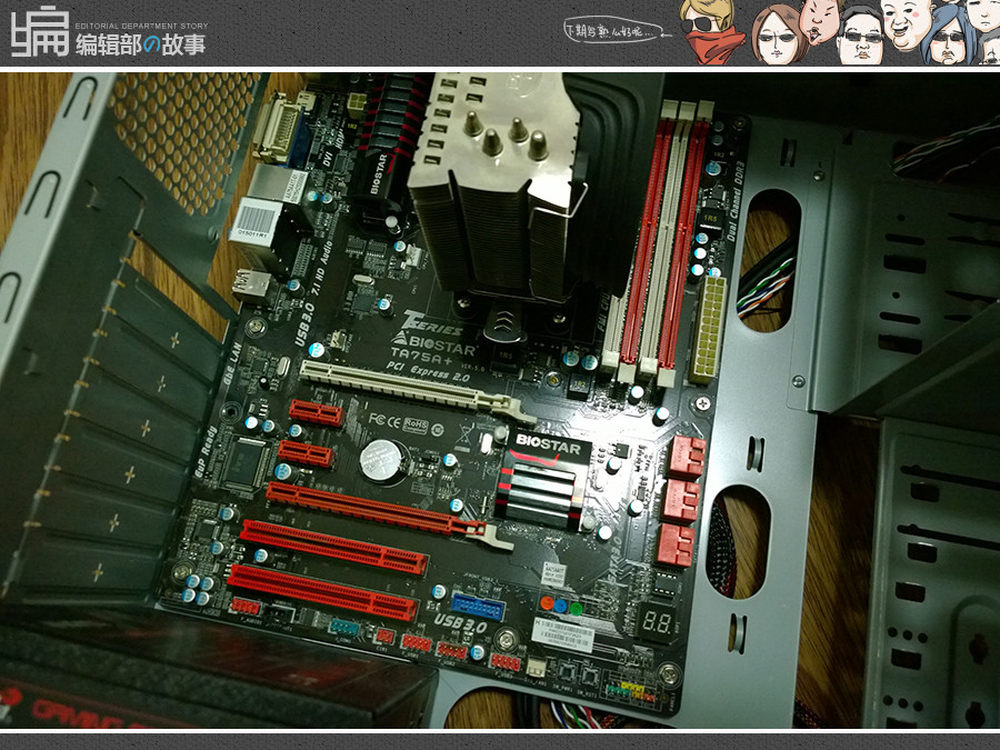Click the red round button near debug display
The height and width of the screenshot is (750, 1000).
546,605
